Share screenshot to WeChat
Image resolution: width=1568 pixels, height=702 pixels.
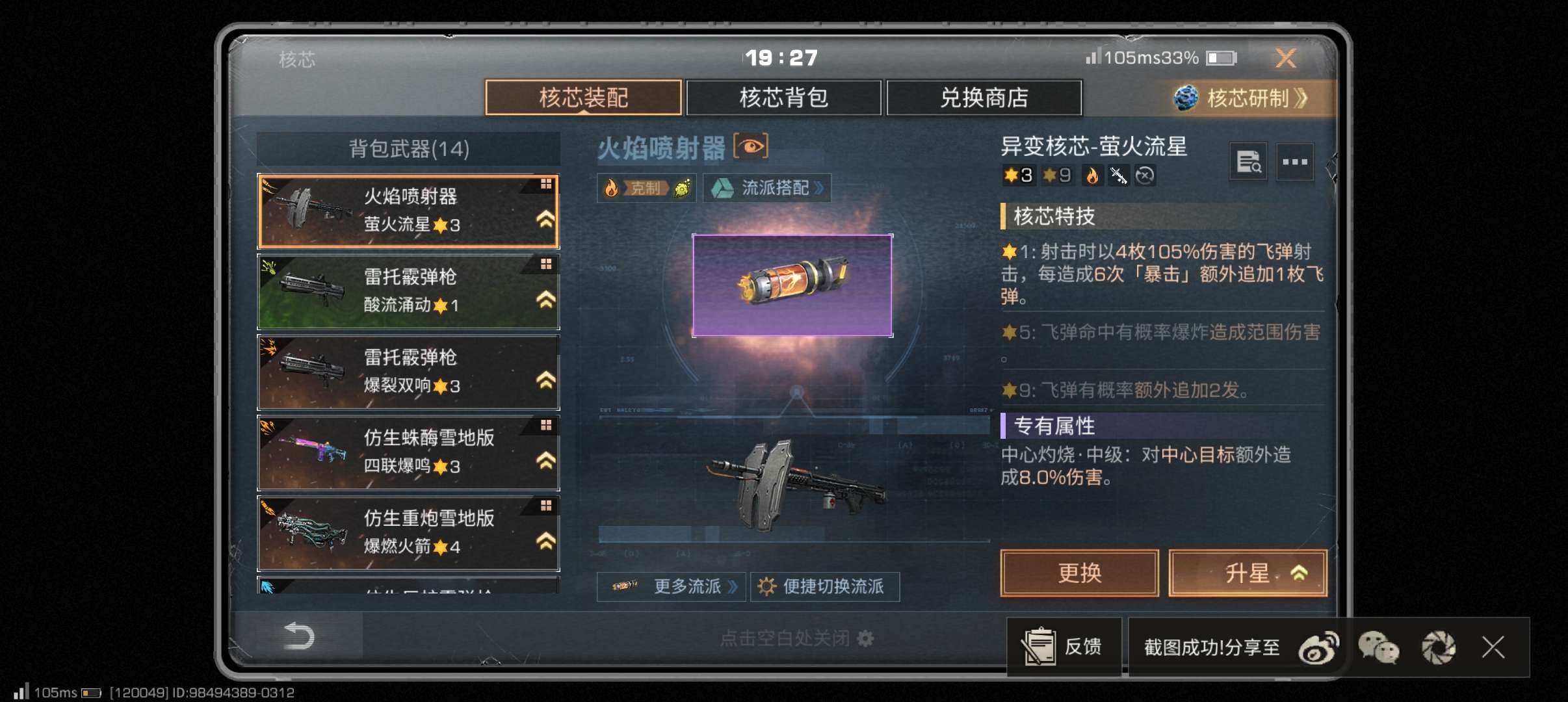1378,648
